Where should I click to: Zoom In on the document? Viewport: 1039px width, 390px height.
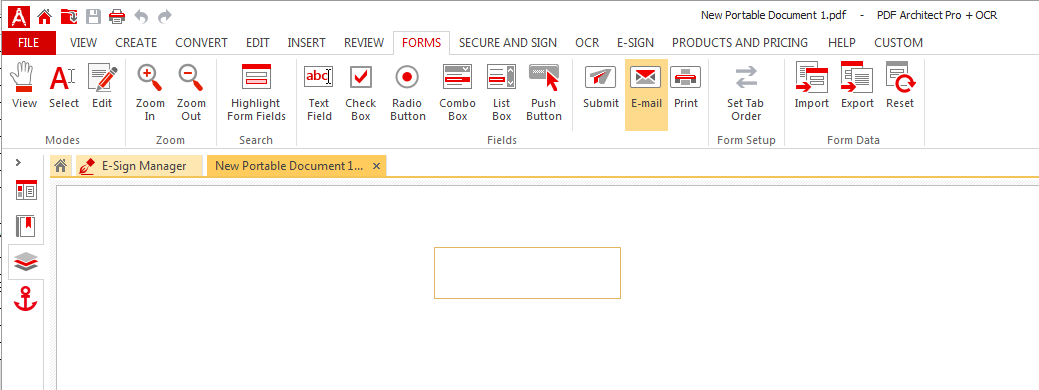(150, 93)
